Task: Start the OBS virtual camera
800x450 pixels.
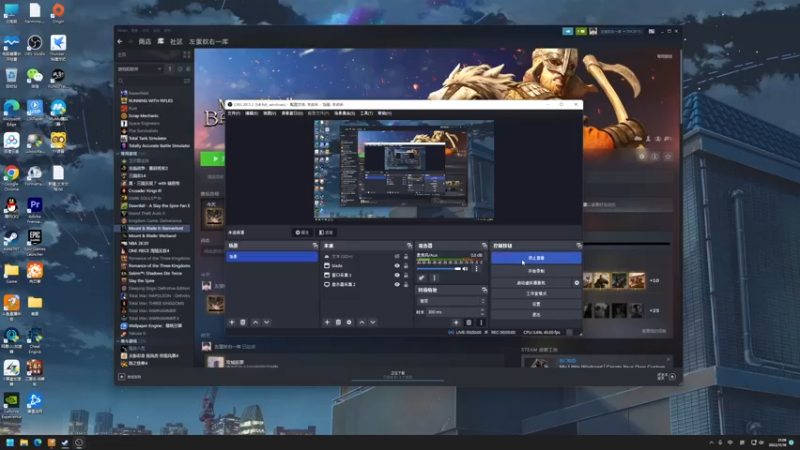Action: 531,283
